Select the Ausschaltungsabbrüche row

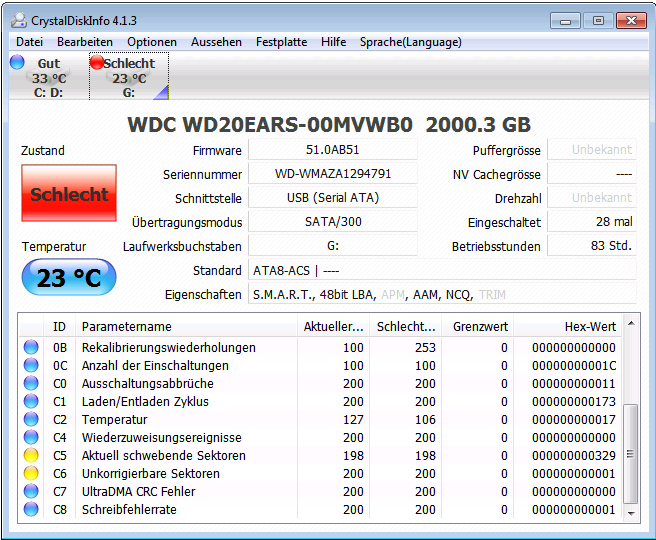point(320,383)
